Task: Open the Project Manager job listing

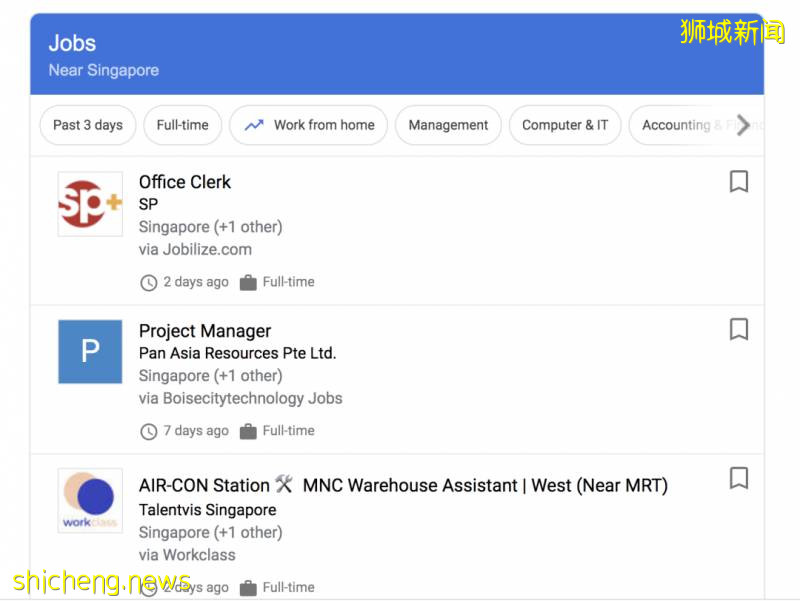Action: point(205,331)
